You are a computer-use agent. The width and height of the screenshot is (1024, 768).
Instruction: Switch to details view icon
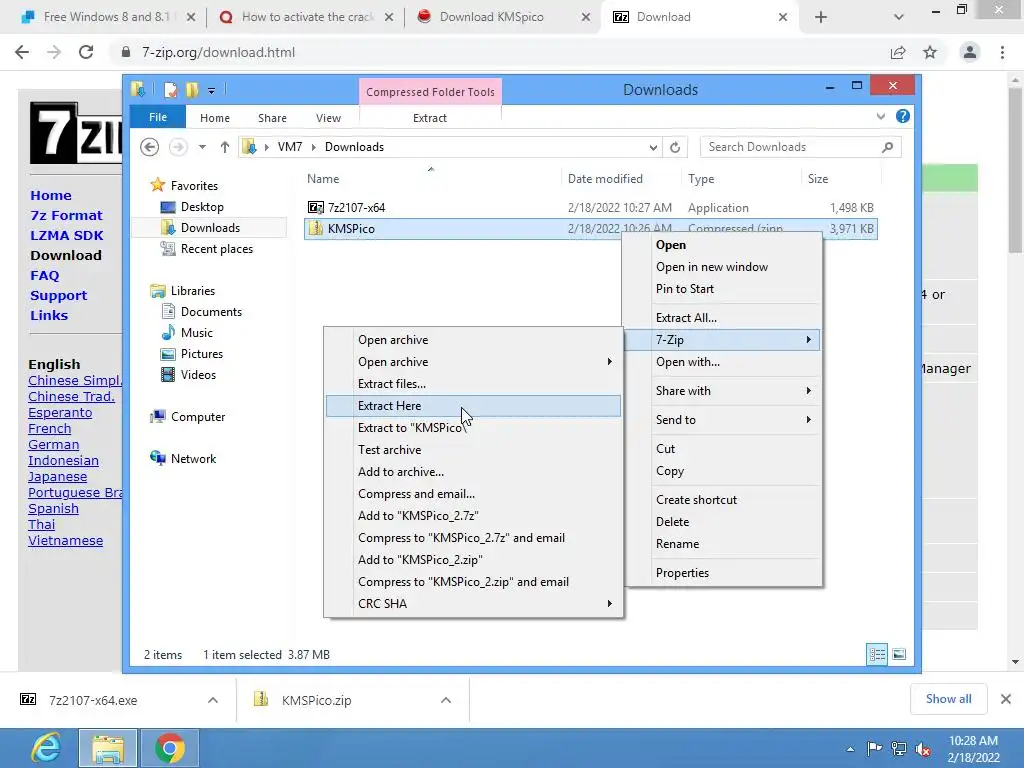click(x=877, y=654)
